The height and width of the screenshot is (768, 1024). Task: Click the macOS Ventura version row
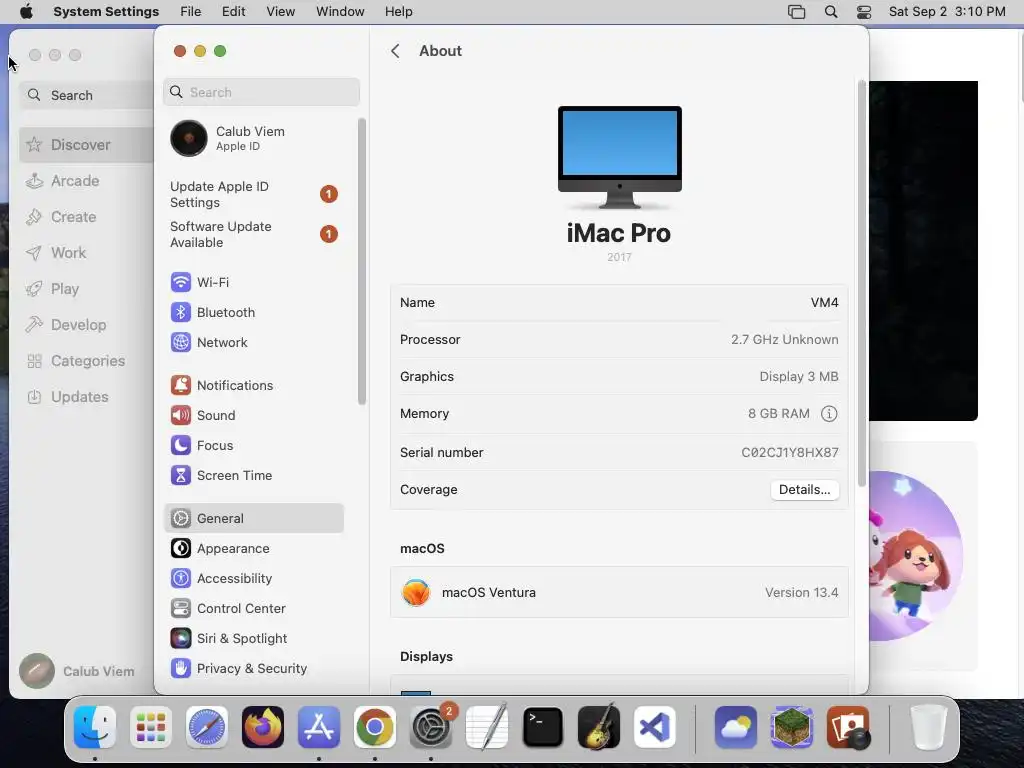click(x=619, y=592)
